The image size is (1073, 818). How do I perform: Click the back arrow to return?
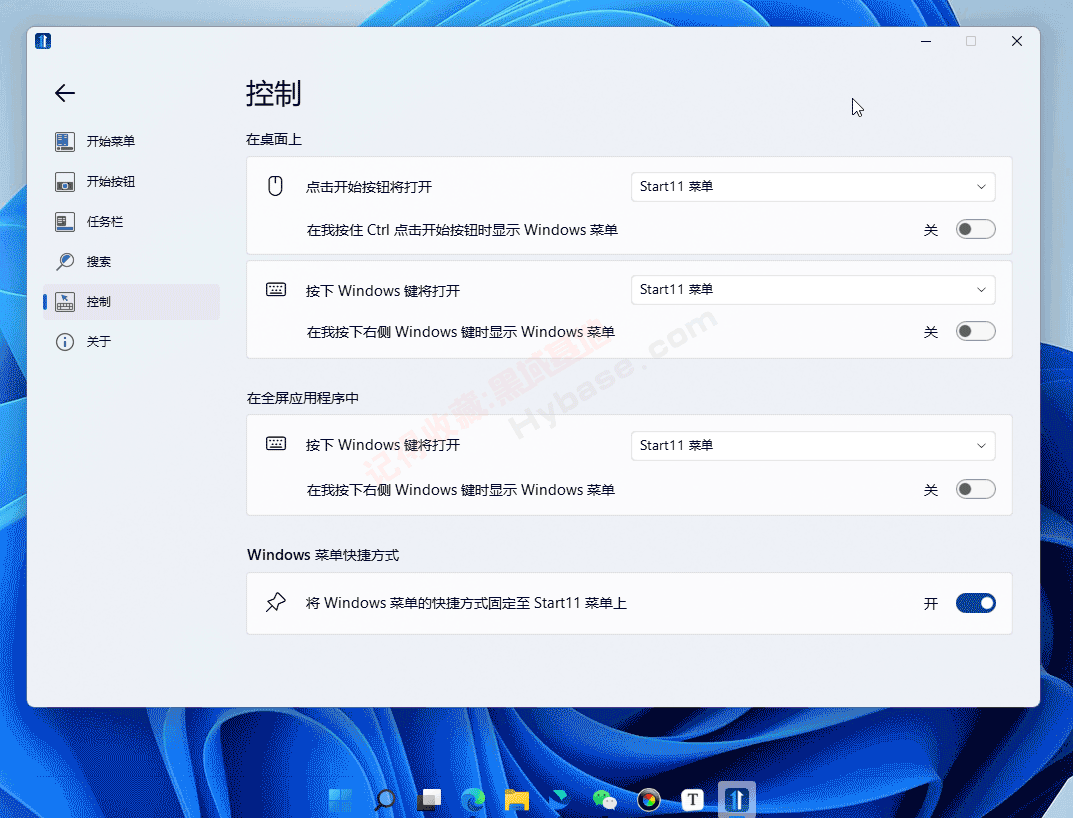point(64,93)
